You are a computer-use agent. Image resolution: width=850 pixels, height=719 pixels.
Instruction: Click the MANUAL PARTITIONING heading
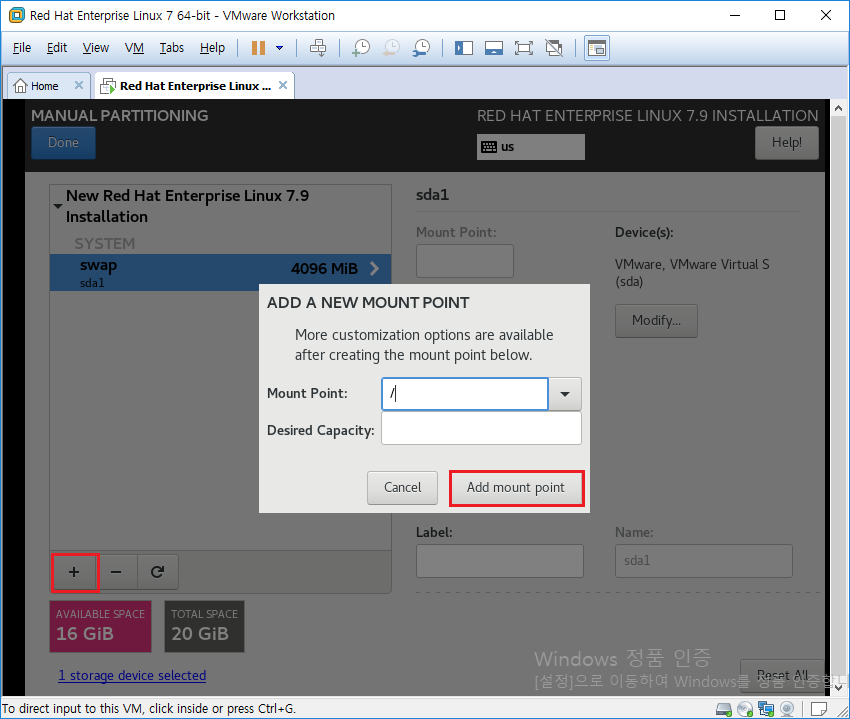tap(119, 115)
